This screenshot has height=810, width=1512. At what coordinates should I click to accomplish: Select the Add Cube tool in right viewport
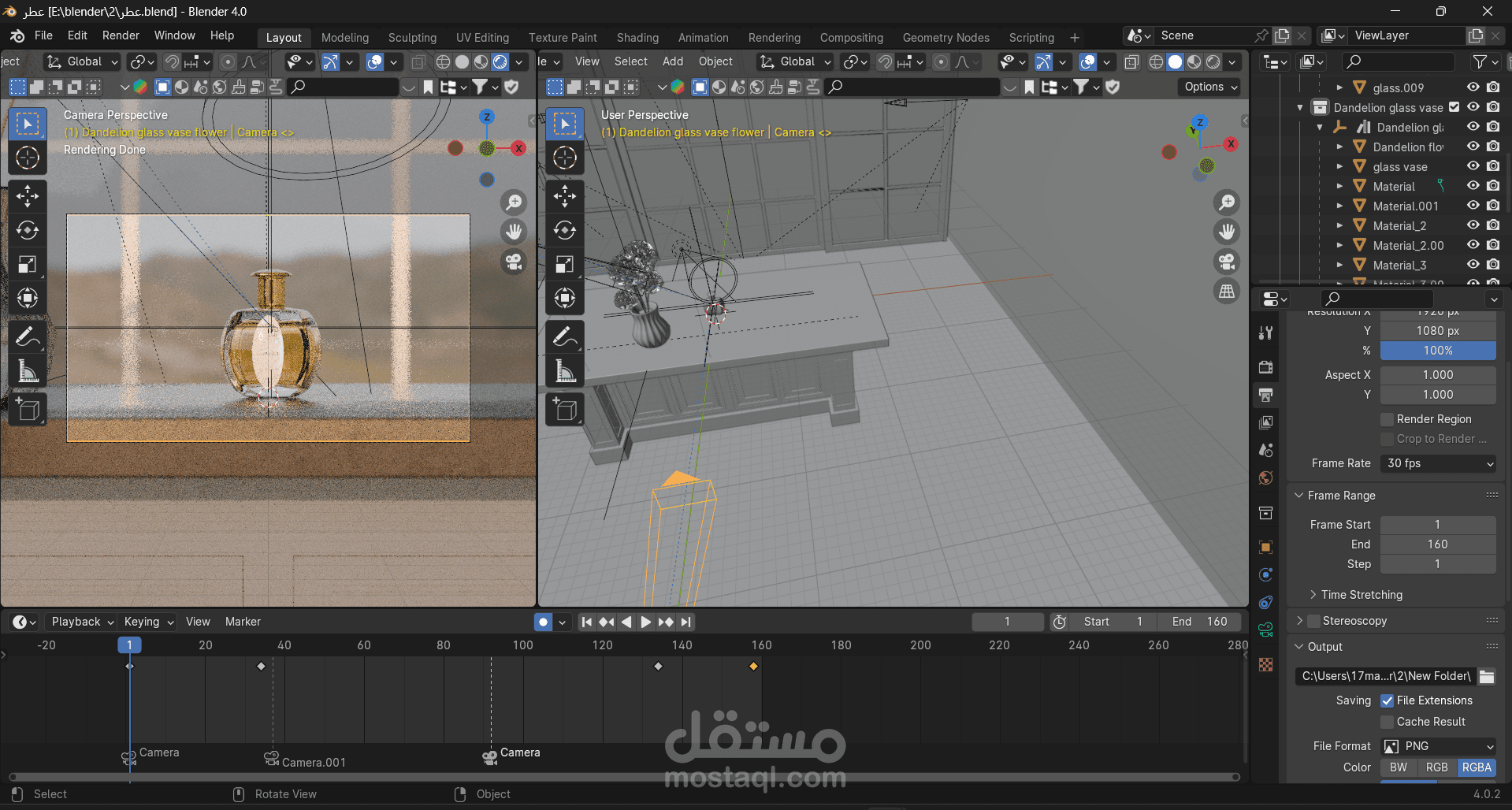[564, 410]
